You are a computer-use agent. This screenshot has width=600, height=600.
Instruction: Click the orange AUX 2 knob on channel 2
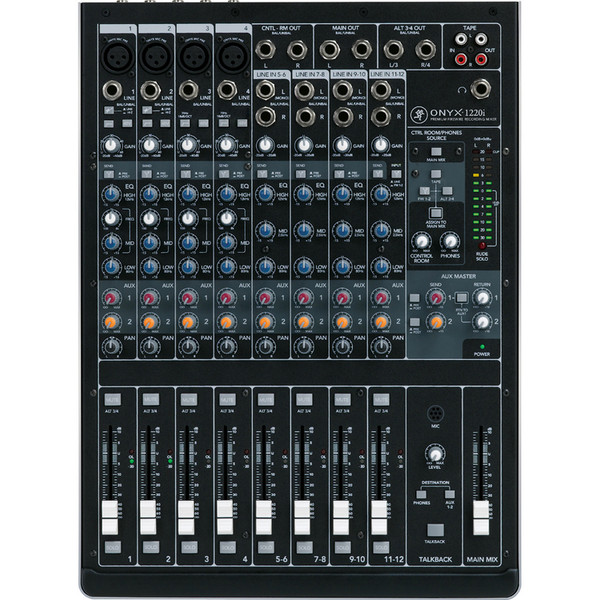[x=150, y=322]
